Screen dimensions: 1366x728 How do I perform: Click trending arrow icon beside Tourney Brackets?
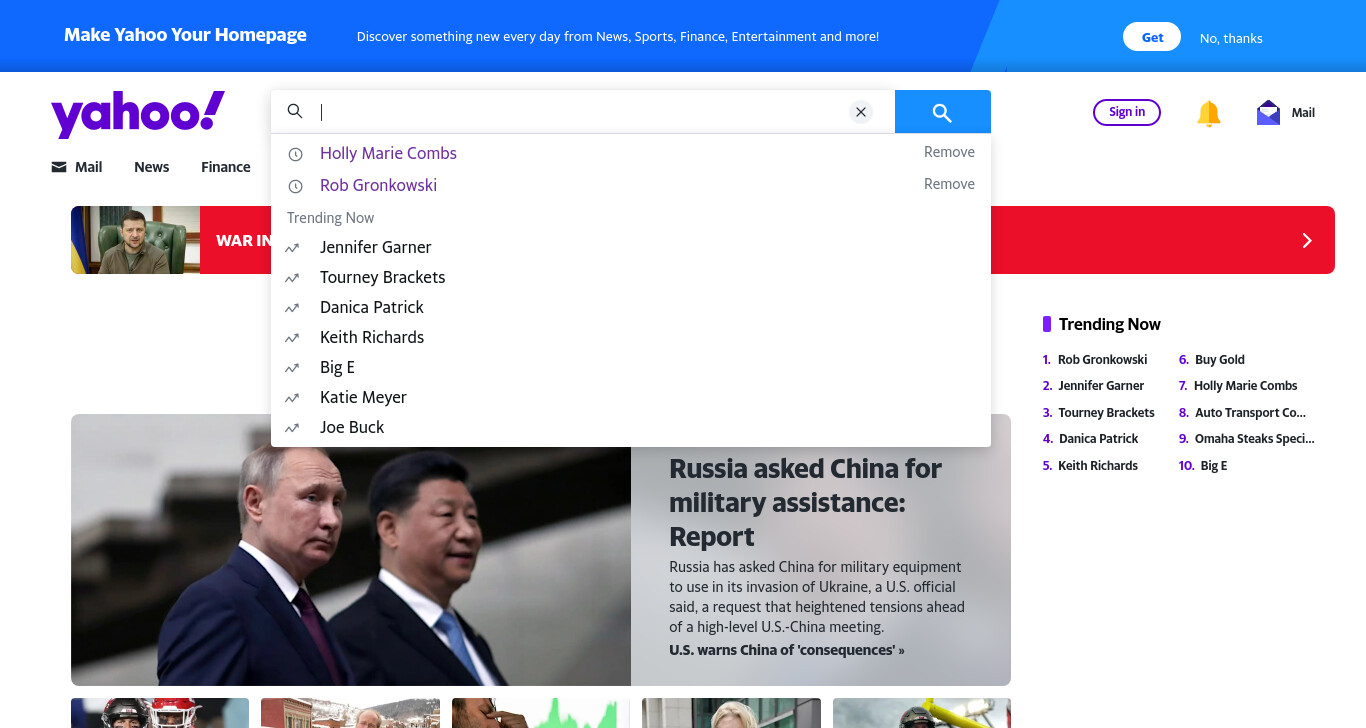pos(292,278)
